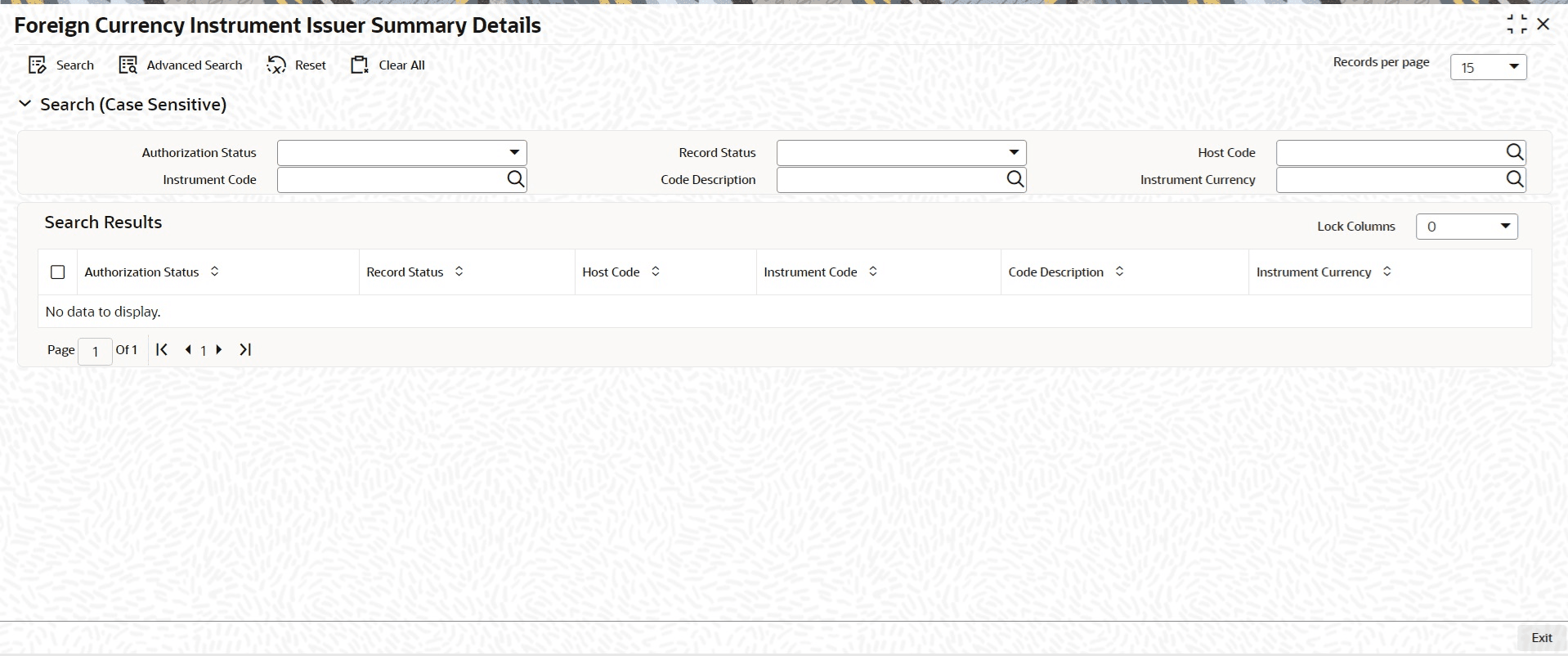Open Instrument Code lookup magnifier
Viewport: 1568px width, 656px height.
pyautogui.click(x=515, y=179)
